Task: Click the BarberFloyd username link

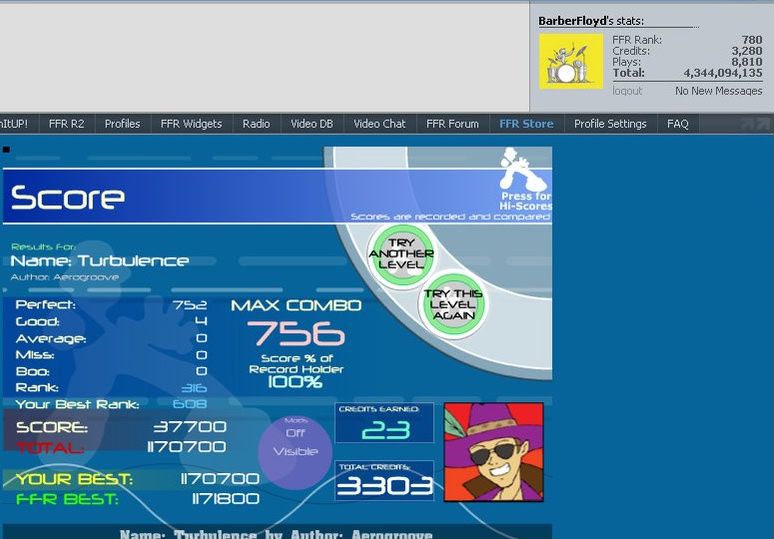Action: (x=573, y=21)
